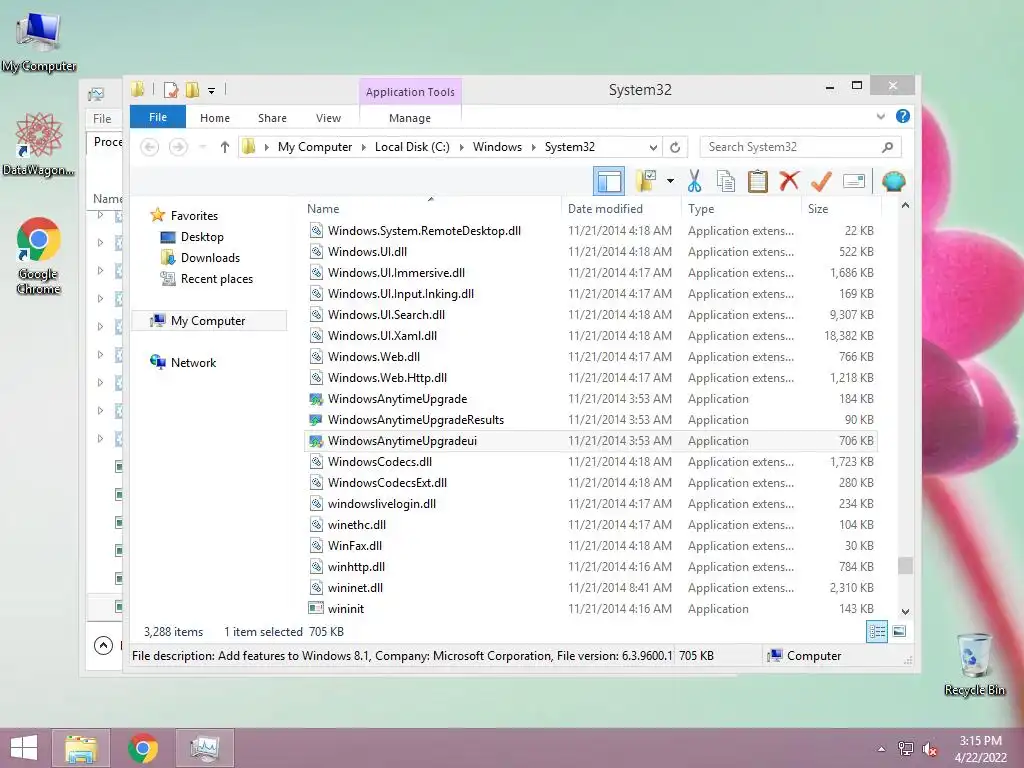Click the orange checkmark Properties icon
Screen dimensions: 1024x768
(821, 181)
